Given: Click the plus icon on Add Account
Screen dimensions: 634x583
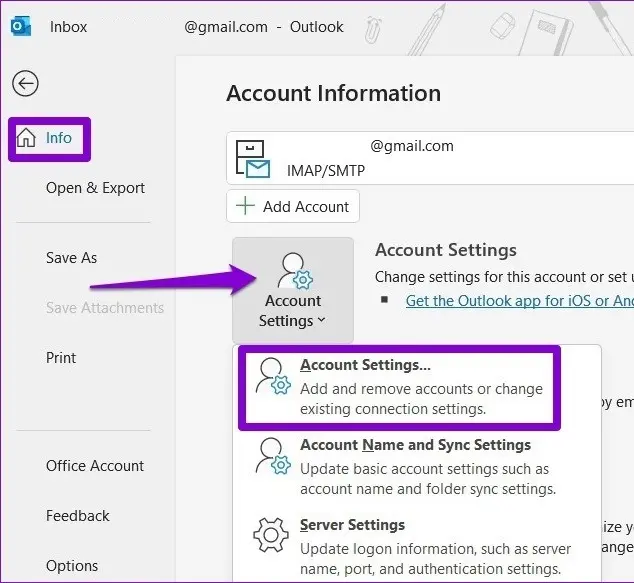Looking at the screenshot, I should [245, 207].
